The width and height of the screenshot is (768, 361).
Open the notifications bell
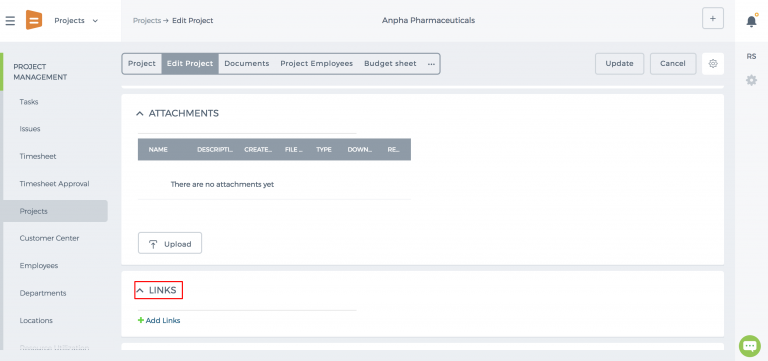[751, 21]
